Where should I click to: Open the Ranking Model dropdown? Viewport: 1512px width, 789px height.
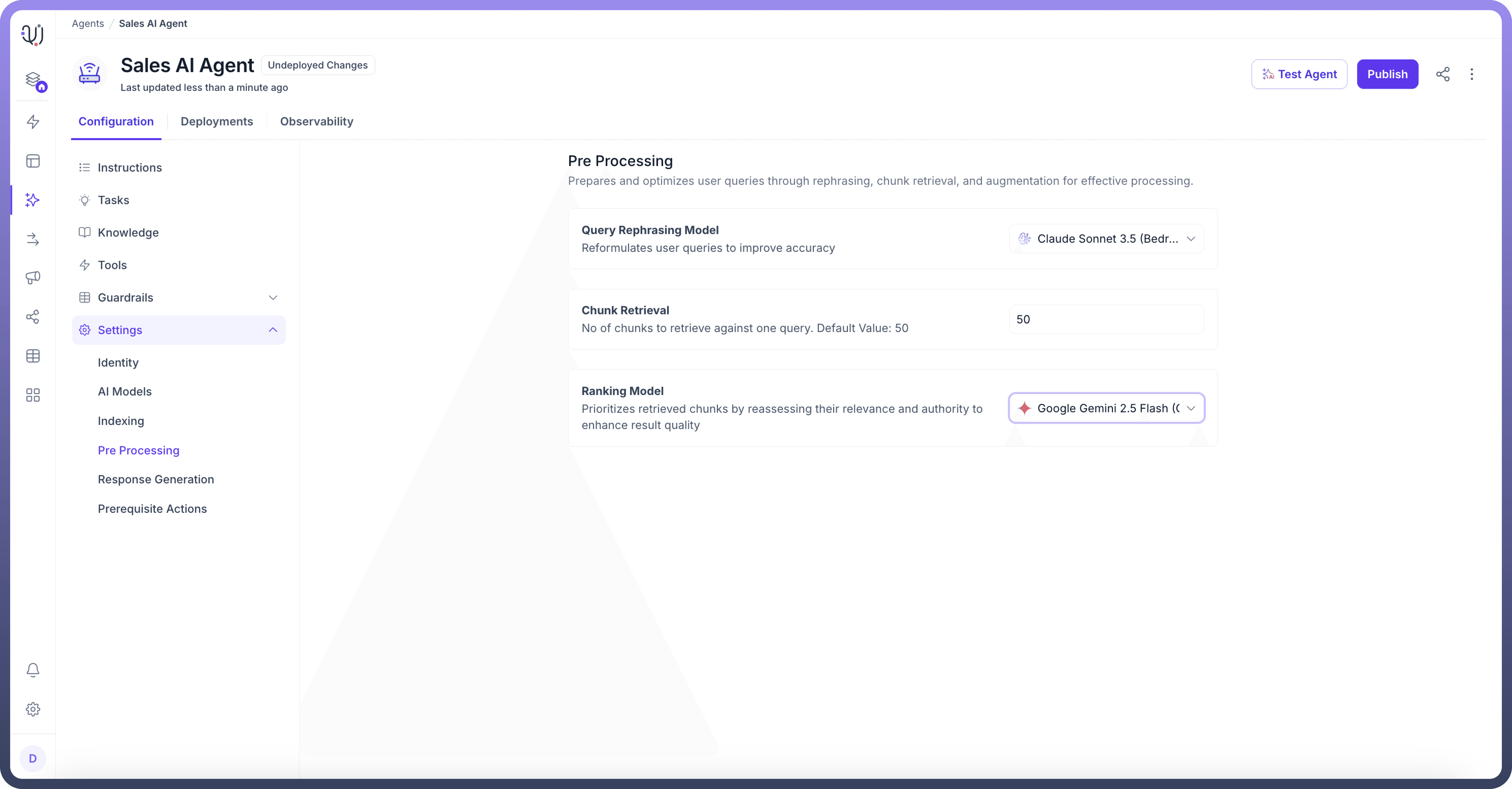1106,408
